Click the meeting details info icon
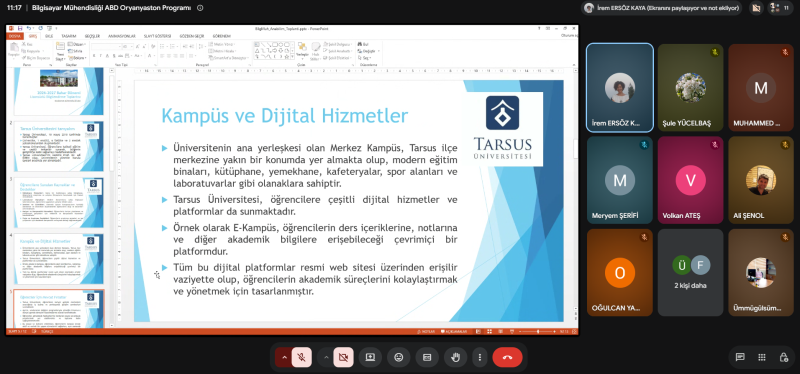Image resolution: width=800 pixels, height=374 pixels. tap(200, 8)
